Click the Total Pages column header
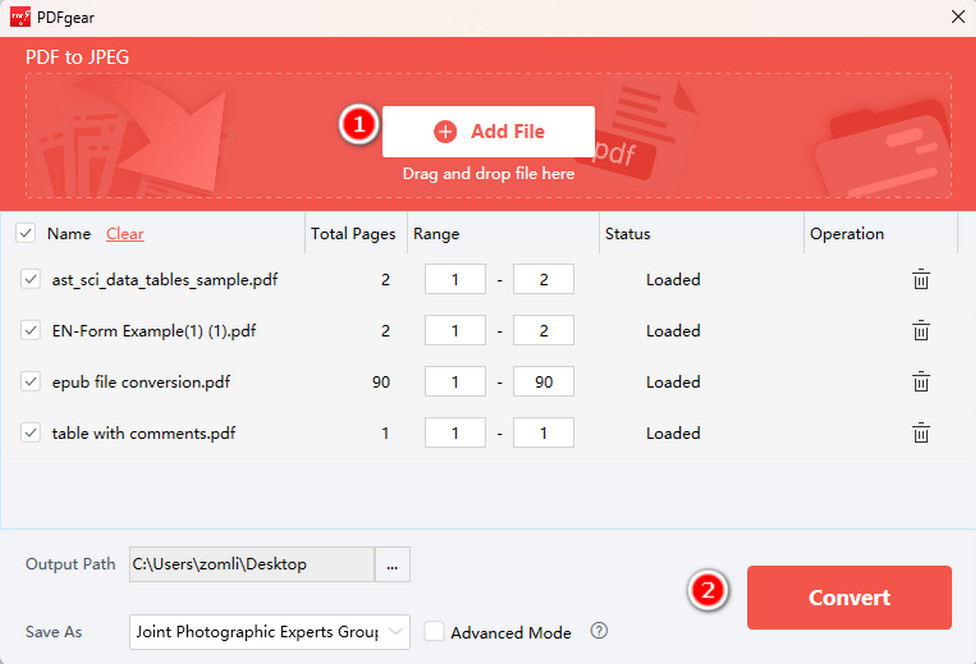This screenshot has height=664, width=976. (x=354, y=233)
